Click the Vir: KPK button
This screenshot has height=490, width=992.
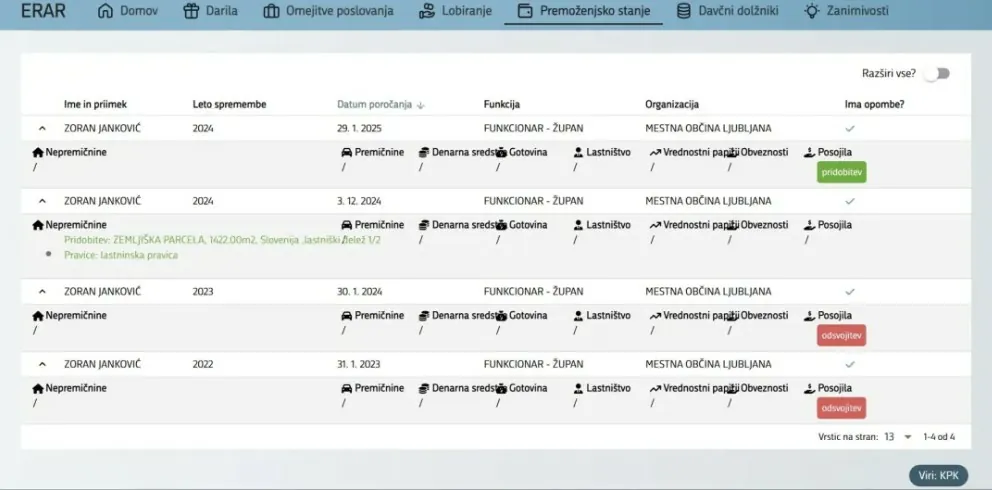click(x=938, y=475)
